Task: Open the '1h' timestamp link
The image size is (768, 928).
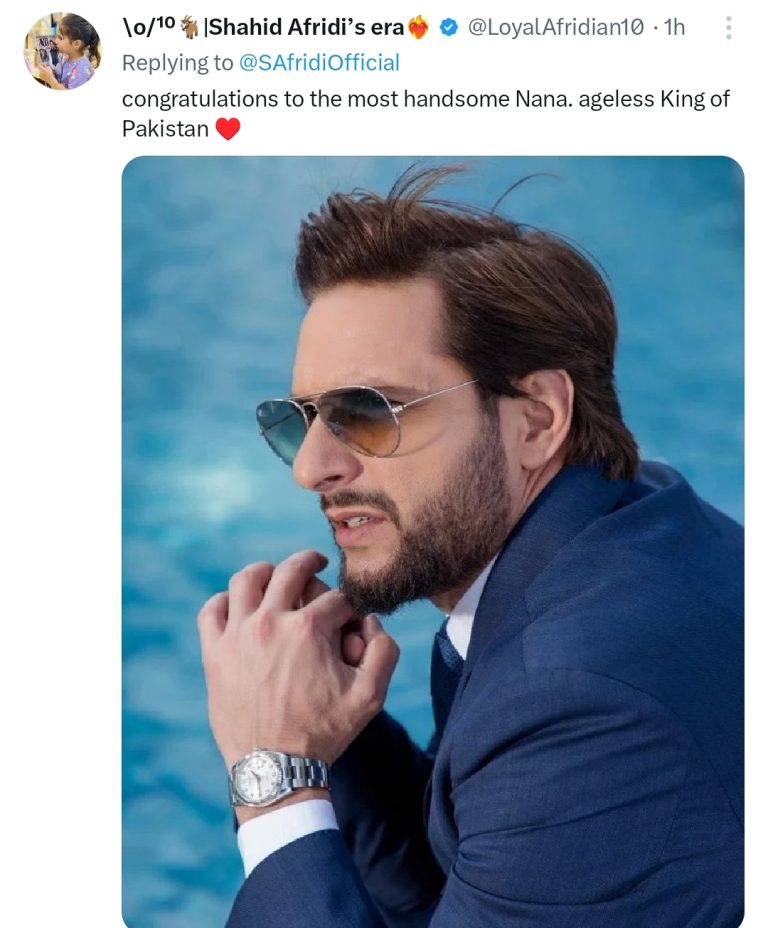Action: [674, 28]
